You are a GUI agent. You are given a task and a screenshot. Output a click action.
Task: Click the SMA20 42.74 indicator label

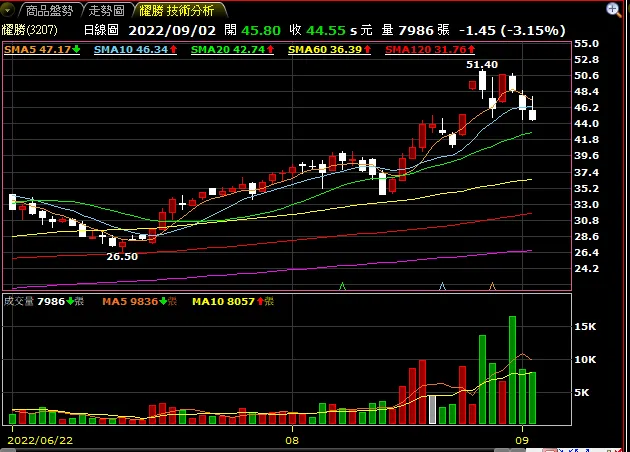[x=232, y=50]
